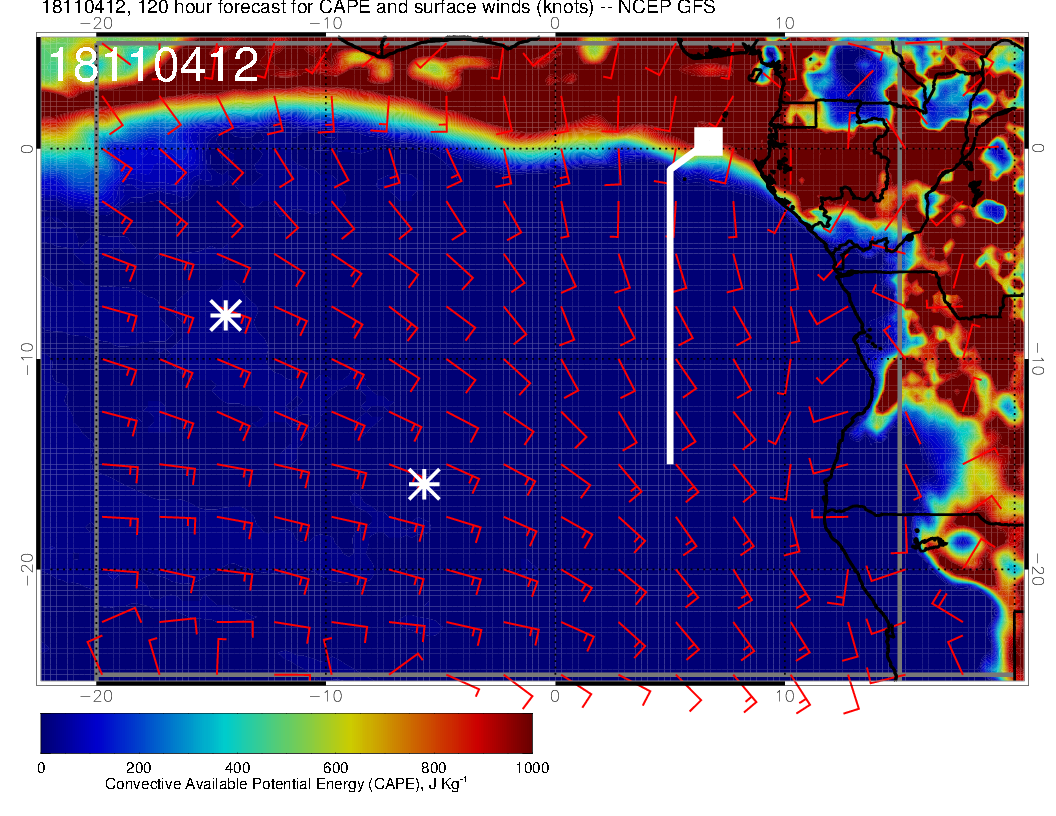Viewport: 1056px width, 816px height.
Task: Pick the dark blue start of the CAPE colorbar
Action: pyautogui.click(x=48, y=733)
